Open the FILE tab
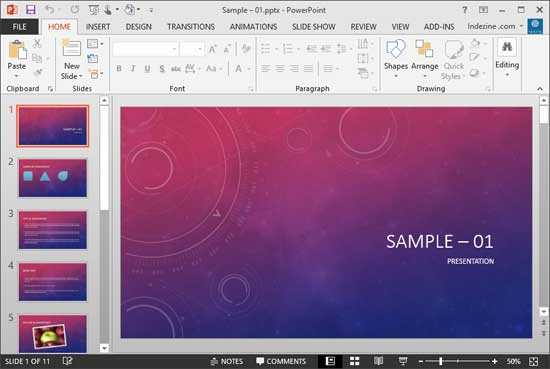This screenshot has width=550, height=369. pyautogui.click(x=19, y=27)
